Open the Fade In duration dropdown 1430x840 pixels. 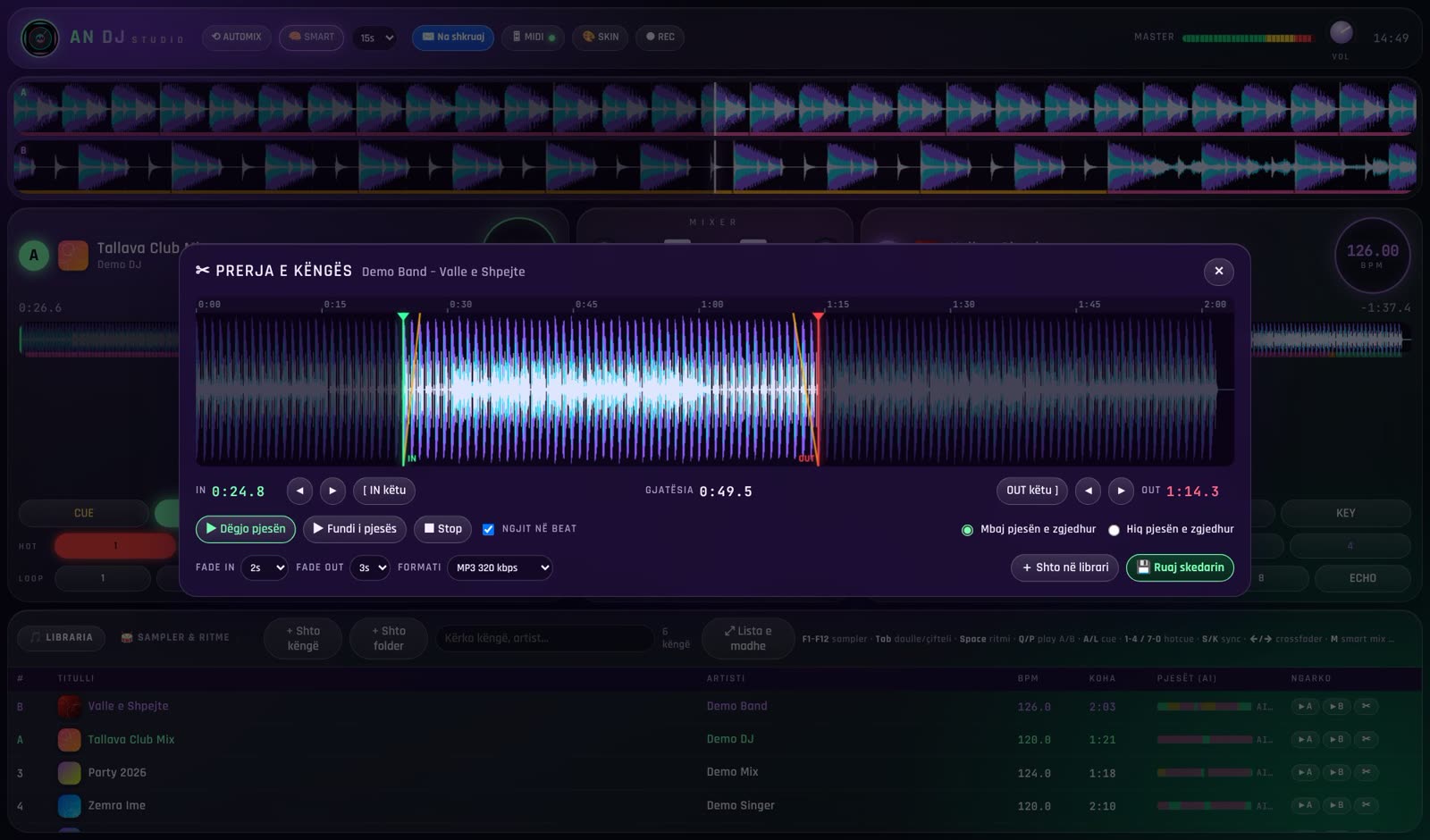[x=265, y=567]
